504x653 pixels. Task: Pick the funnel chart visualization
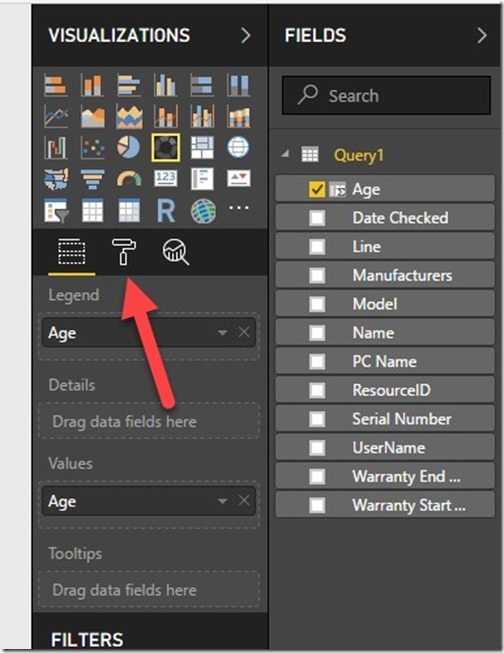(92, 179)
